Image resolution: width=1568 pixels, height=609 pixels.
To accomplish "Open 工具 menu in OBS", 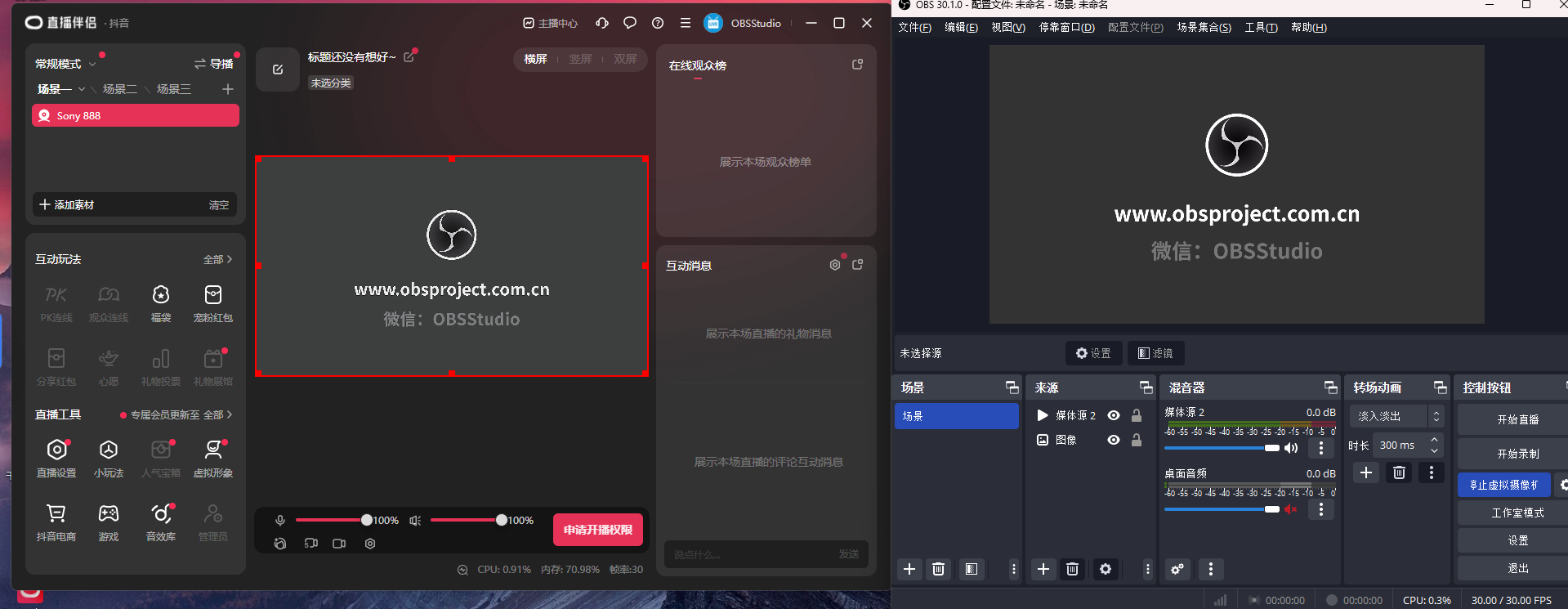I will [x=1261, y=28].
